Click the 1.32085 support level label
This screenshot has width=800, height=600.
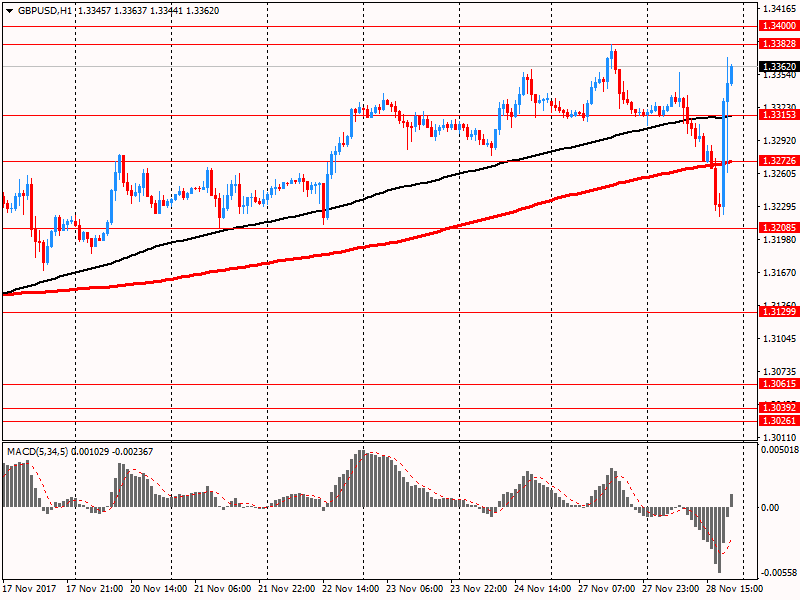779,228
